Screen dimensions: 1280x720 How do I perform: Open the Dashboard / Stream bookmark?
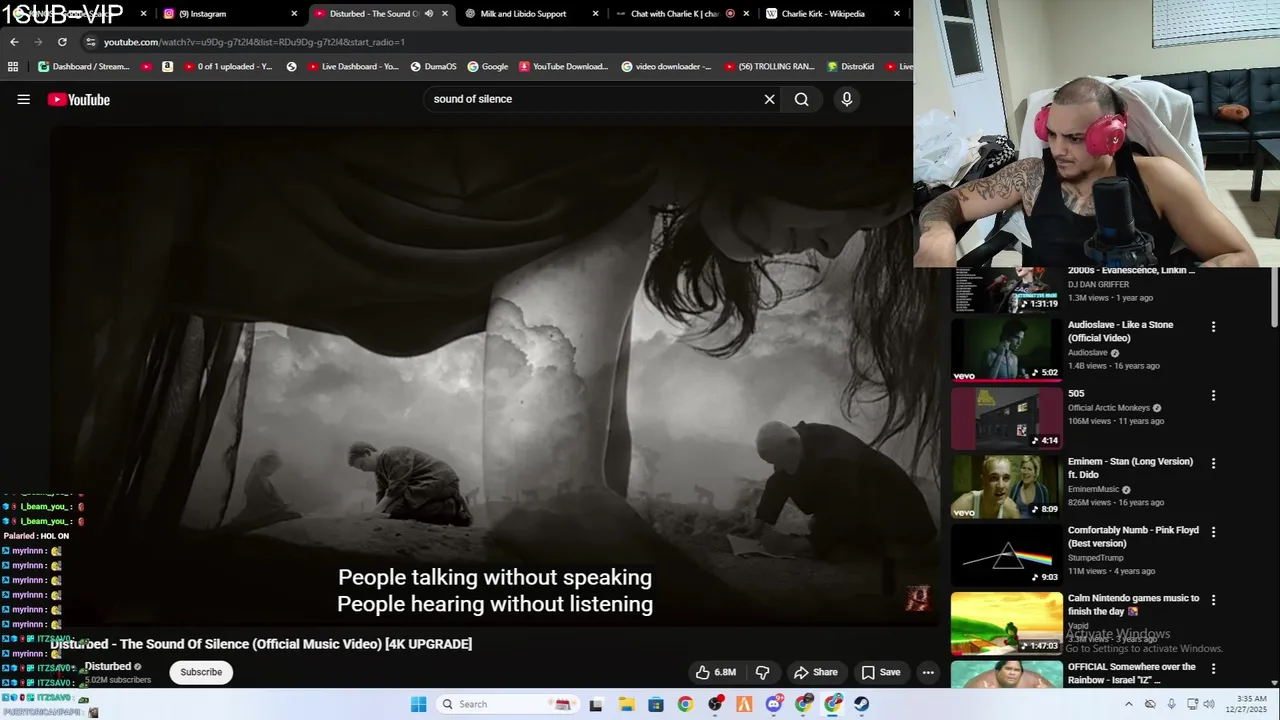click(x=83, y=67)
